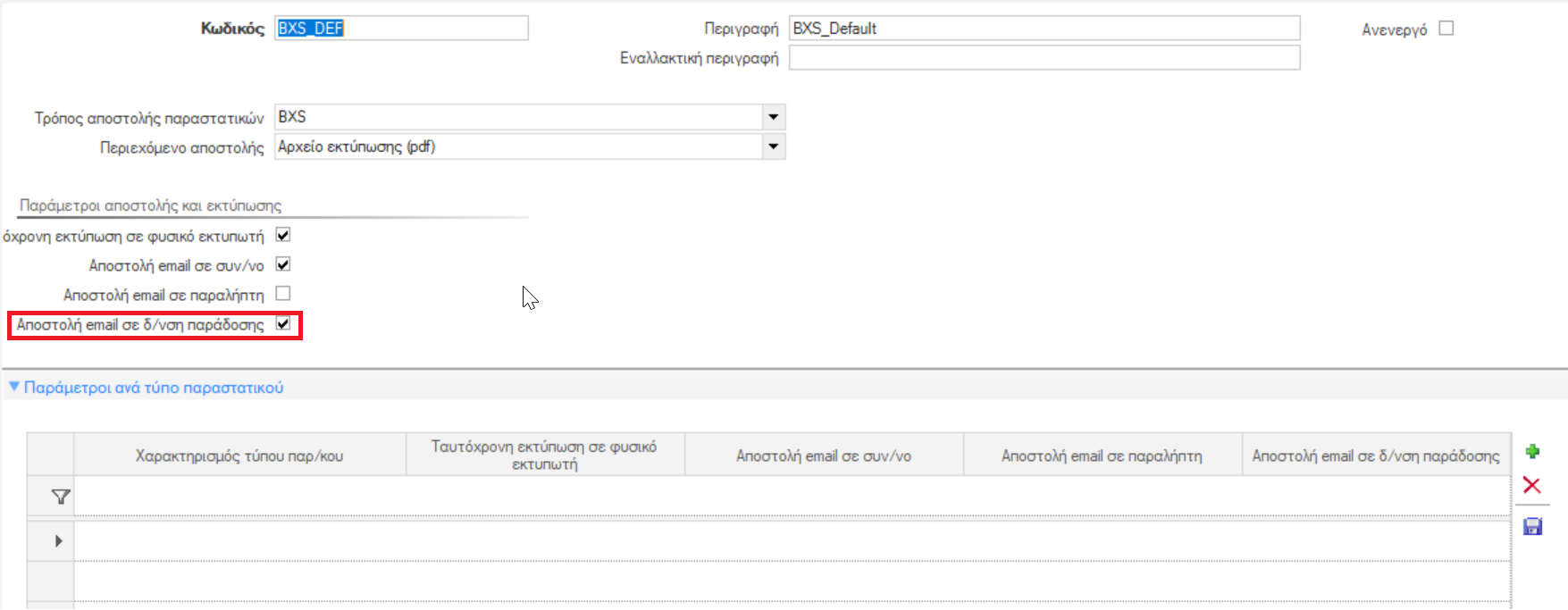Click the blue floppy disk save icon
The height and width of the screenshot is (610, 1568).
[x=1532, y=527]
